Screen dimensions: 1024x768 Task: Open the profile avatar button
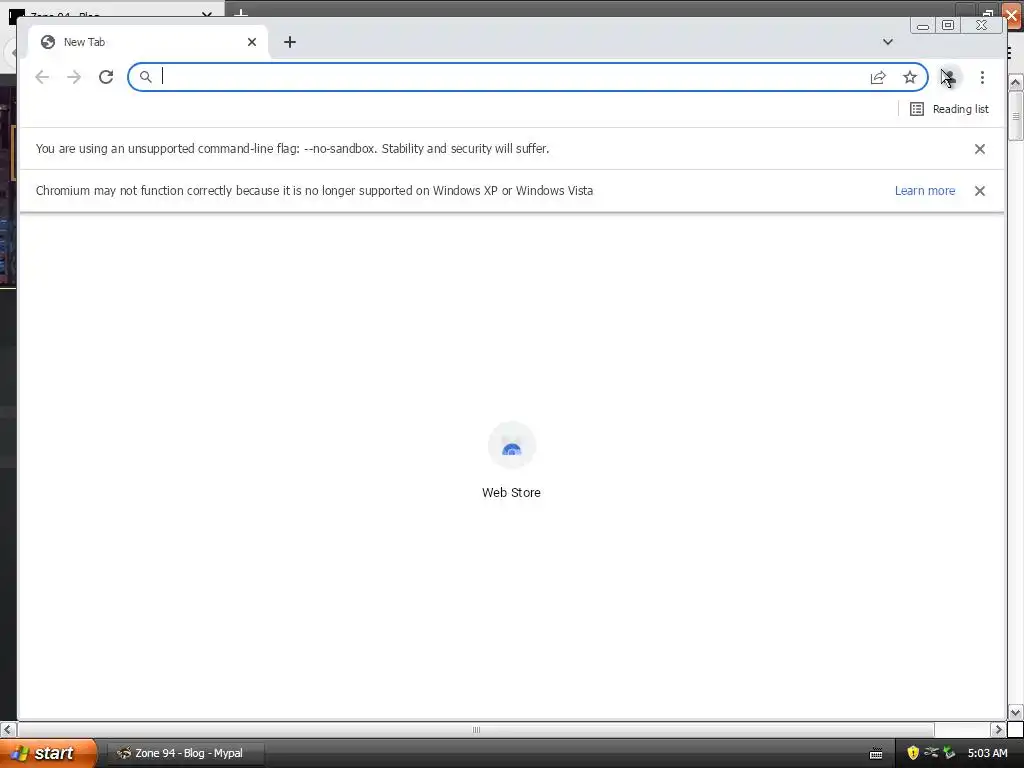[949, 77]
